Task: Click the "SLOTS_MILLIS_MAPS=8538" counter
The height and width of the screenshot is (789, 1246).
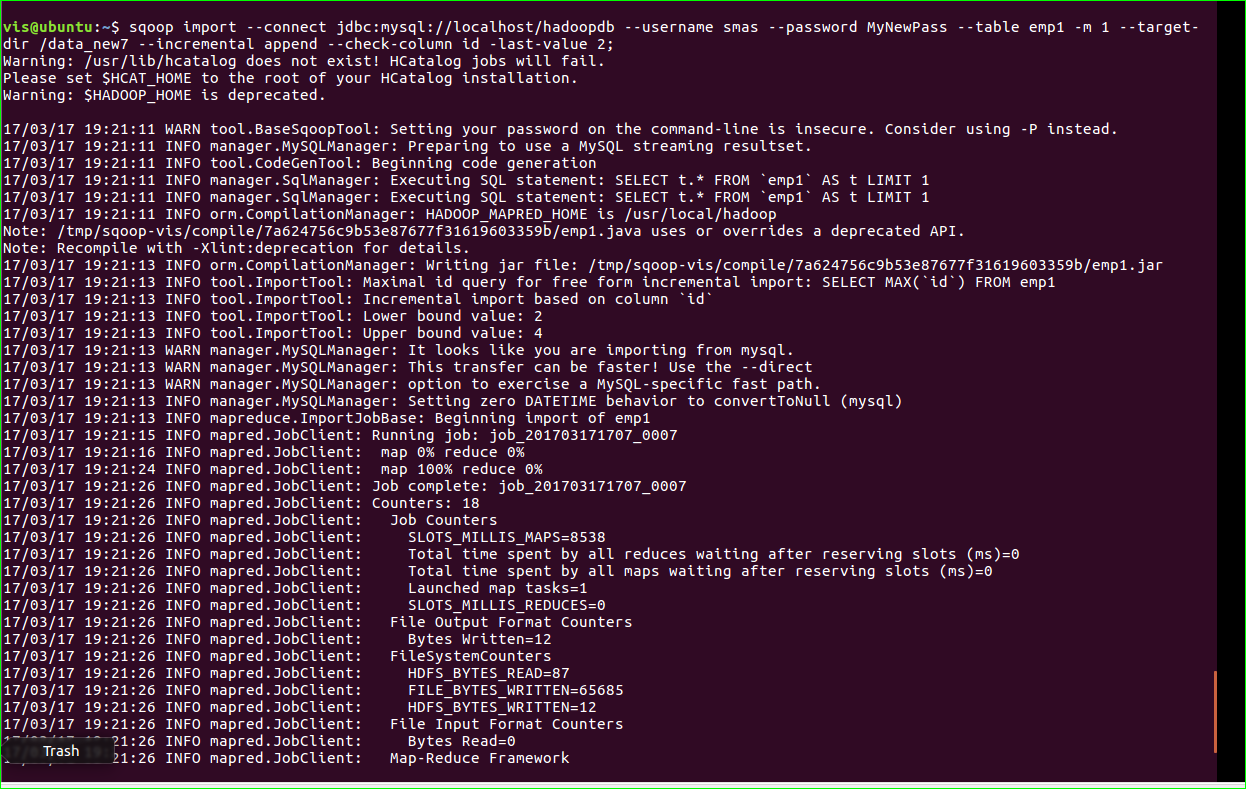Action: point(506,537)
